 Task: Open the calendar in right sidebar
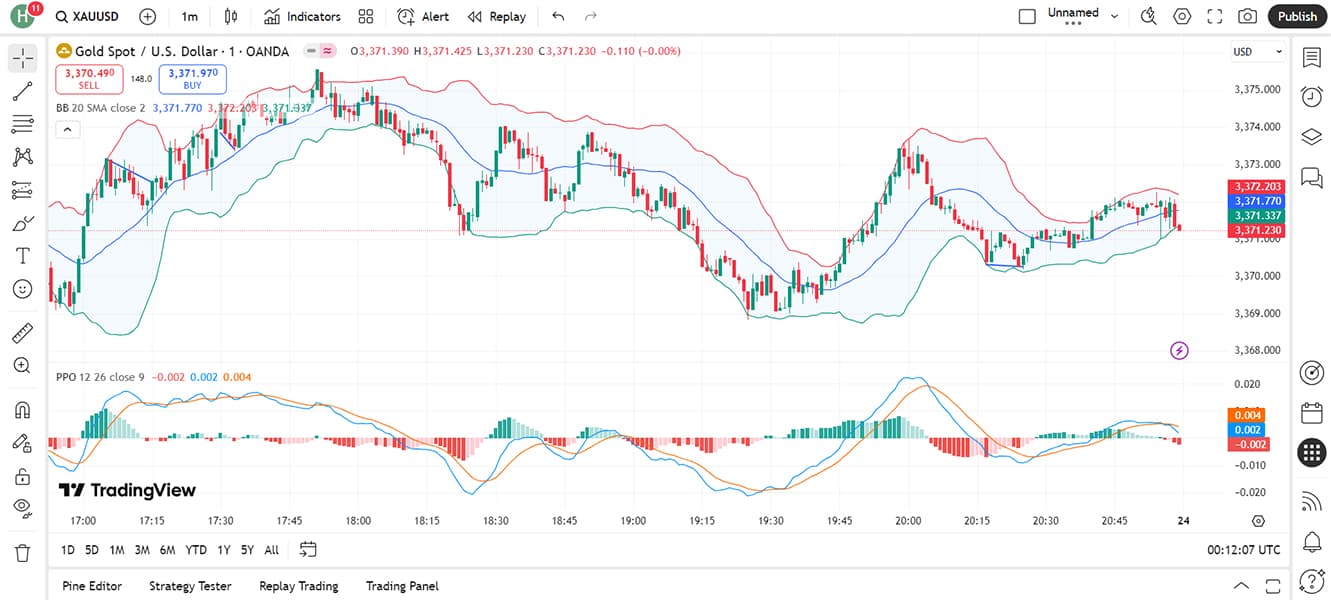pos(1311,413)
